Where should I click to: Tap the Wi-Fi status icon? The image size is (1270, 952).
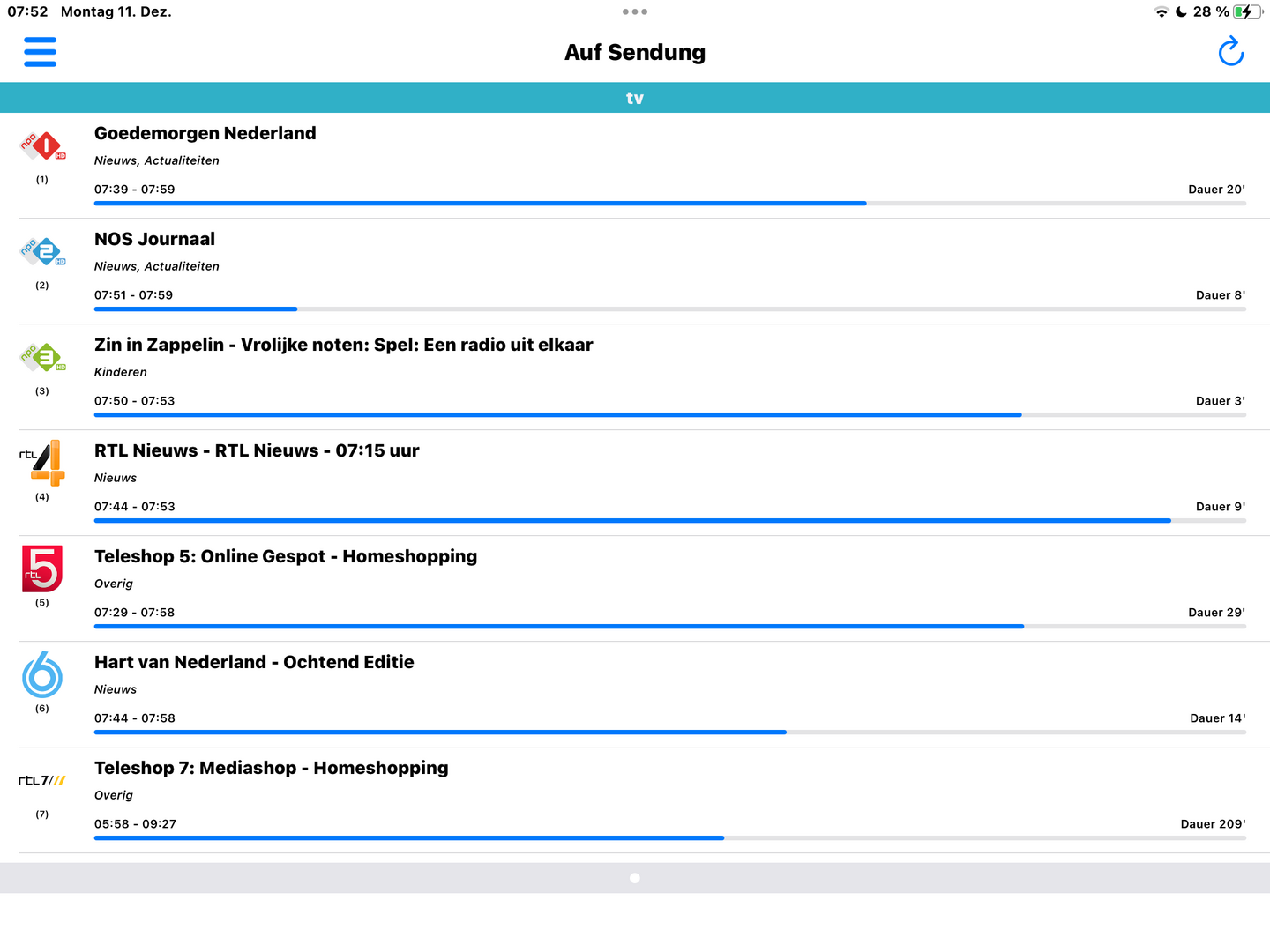1162,11
